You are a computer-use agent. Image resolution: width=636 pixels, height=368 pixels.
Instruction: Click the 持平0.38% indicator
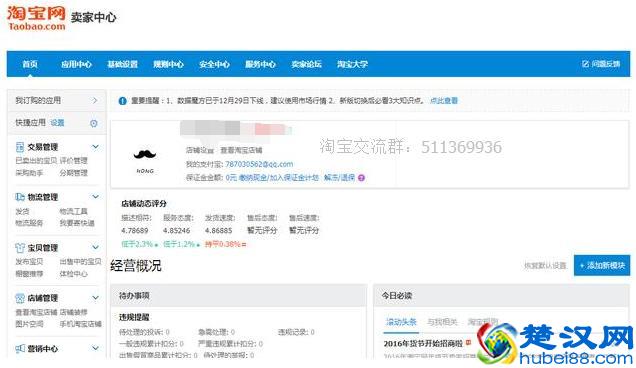tap(225, 244)
